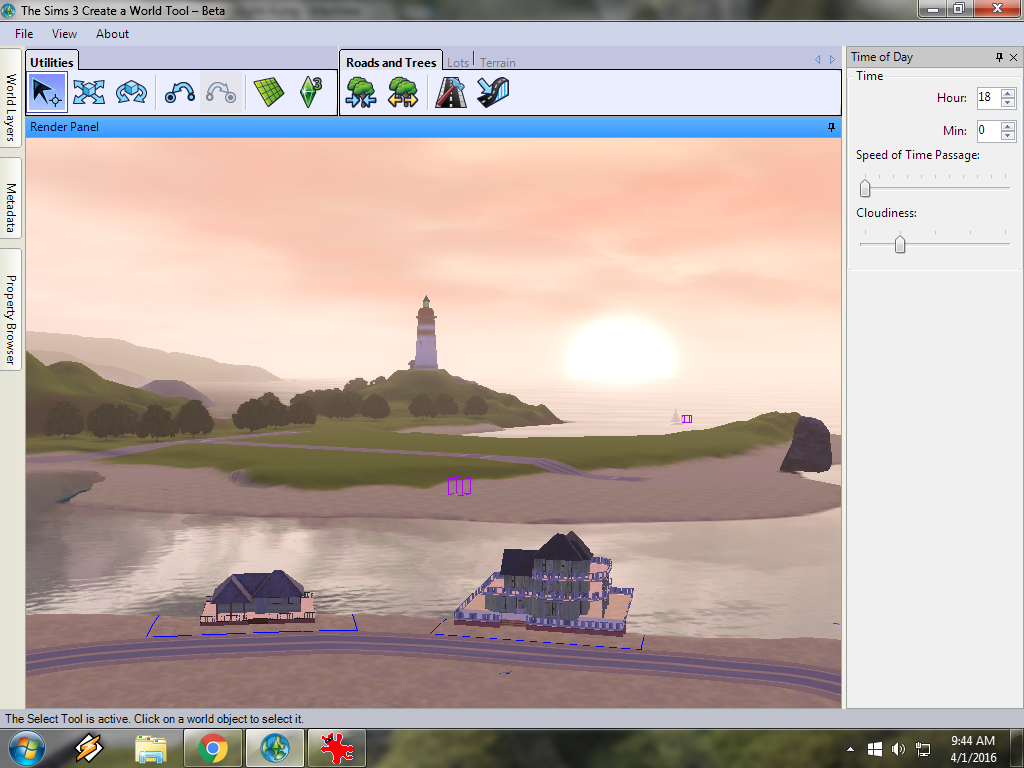Image resolution: width=1024 pixels, height=768 pixels.
Task: Click the move trees icon with yellow arrows
Action: [x=403, y=93]
